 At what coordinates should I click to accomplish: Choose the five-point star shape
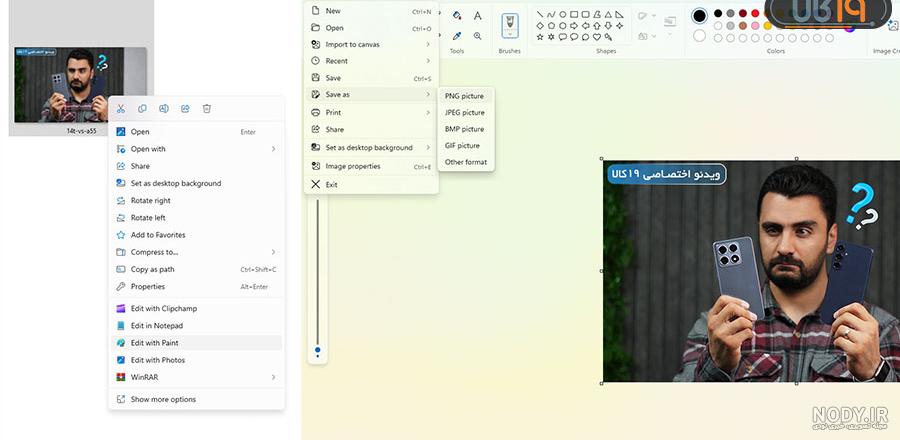click(540, 37)
